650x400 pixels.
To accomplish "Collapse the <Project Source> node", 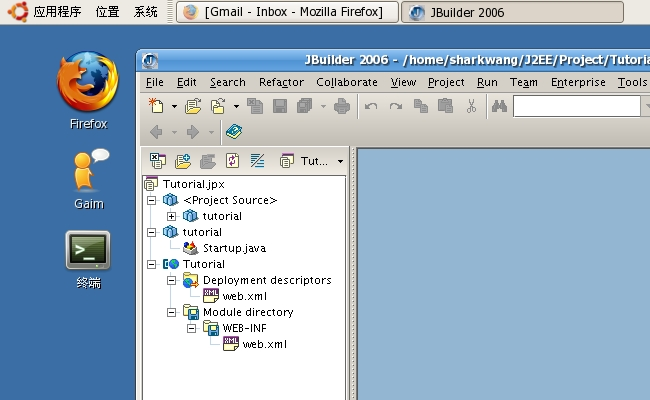I will 152,200.
